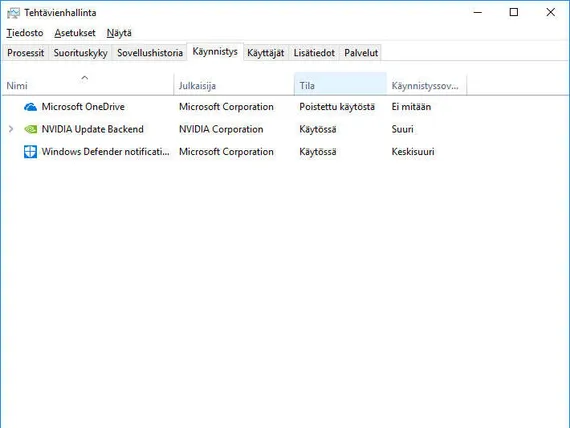Image resolution: width=570 pixels, height=428 pixels.
Task: Click NVIDIA Corporation publisher cell
Action: pos(221,129)
